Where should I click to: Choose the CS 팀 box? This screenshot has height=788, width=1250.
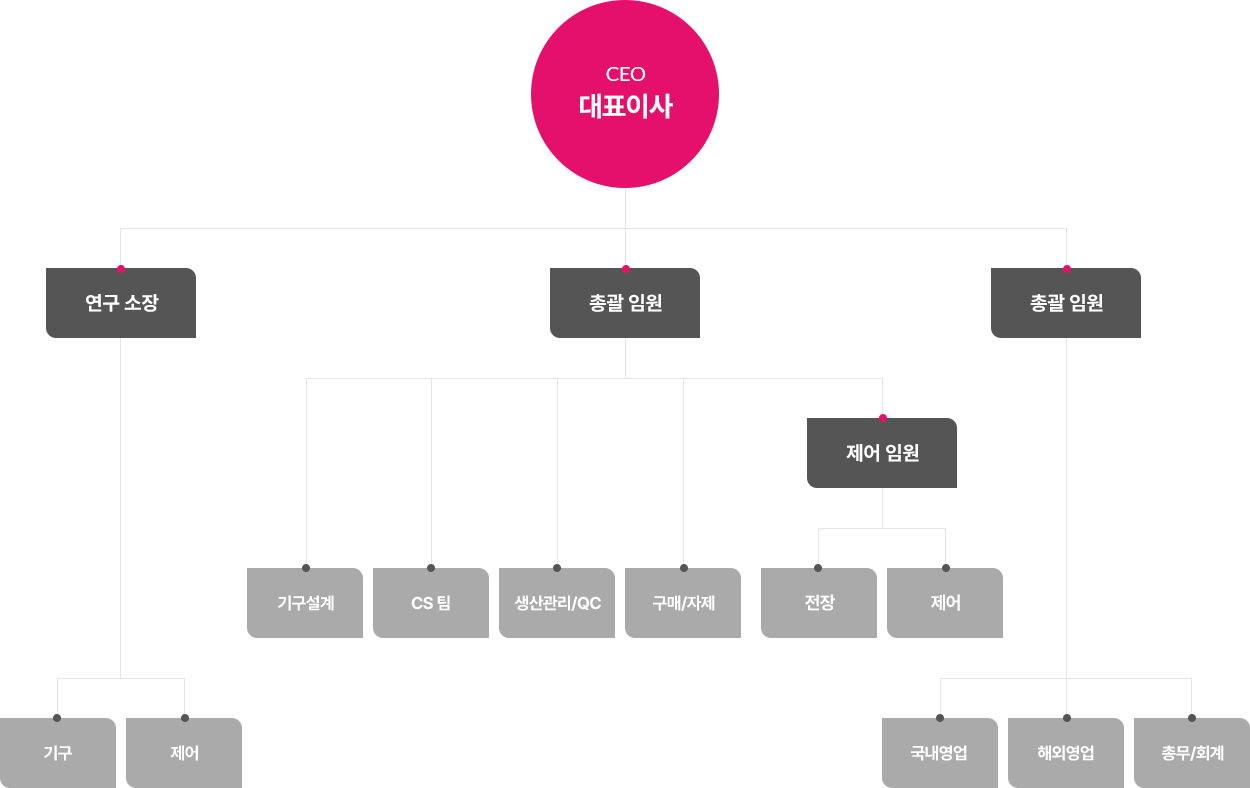[431, 603]
